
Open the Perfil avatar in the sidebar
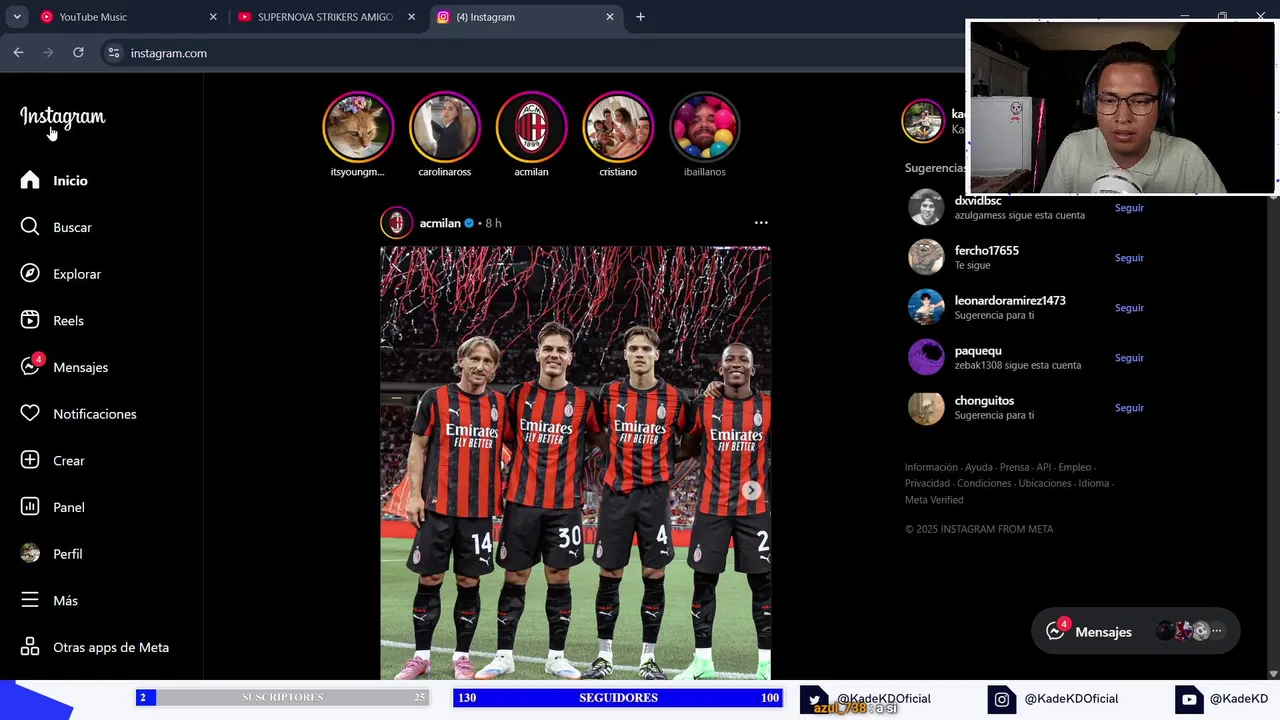[x=30, y=554]
